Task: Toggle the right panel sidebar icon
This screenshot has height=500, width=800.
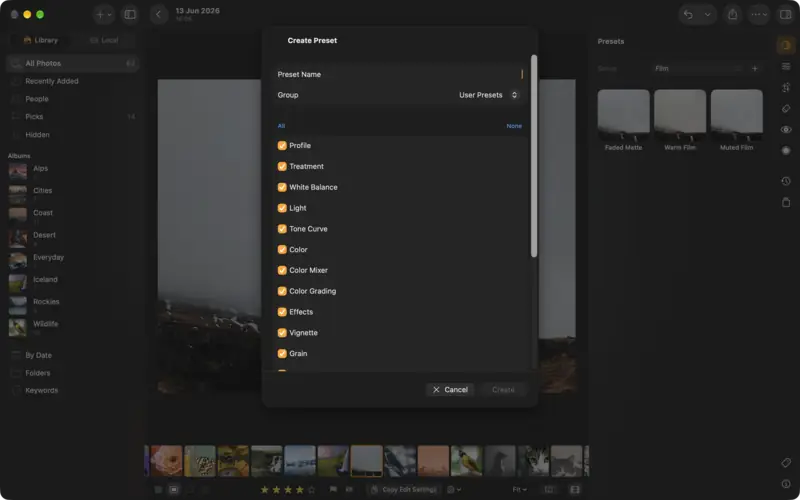Action: (x=786, y=15)
